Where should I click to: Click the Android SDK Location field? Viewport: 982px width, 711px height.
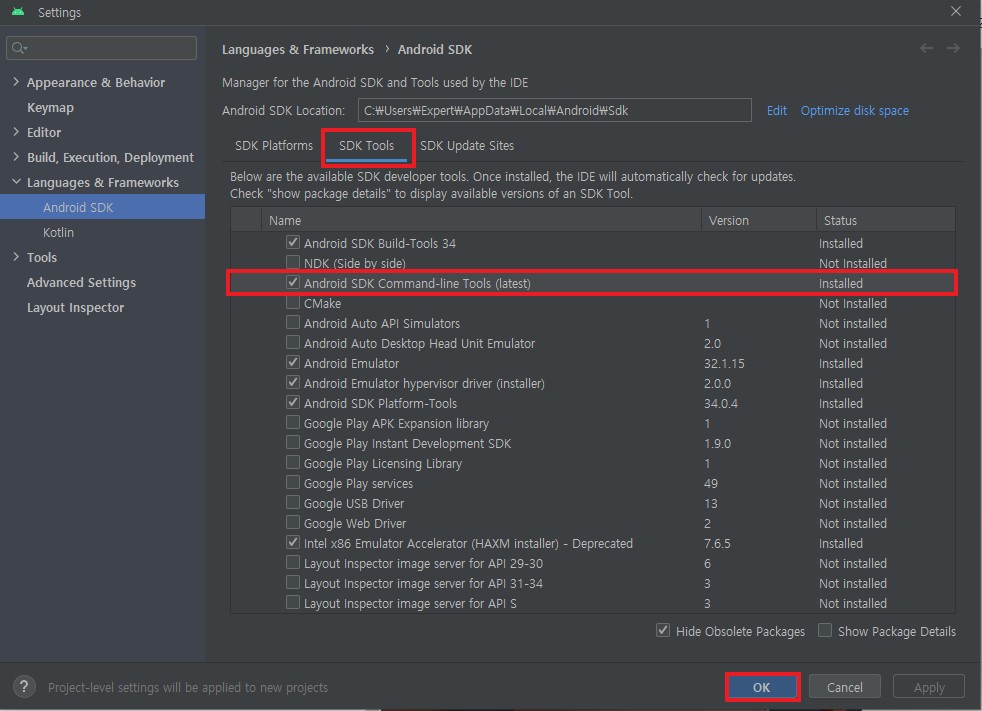tap(554, 110)
